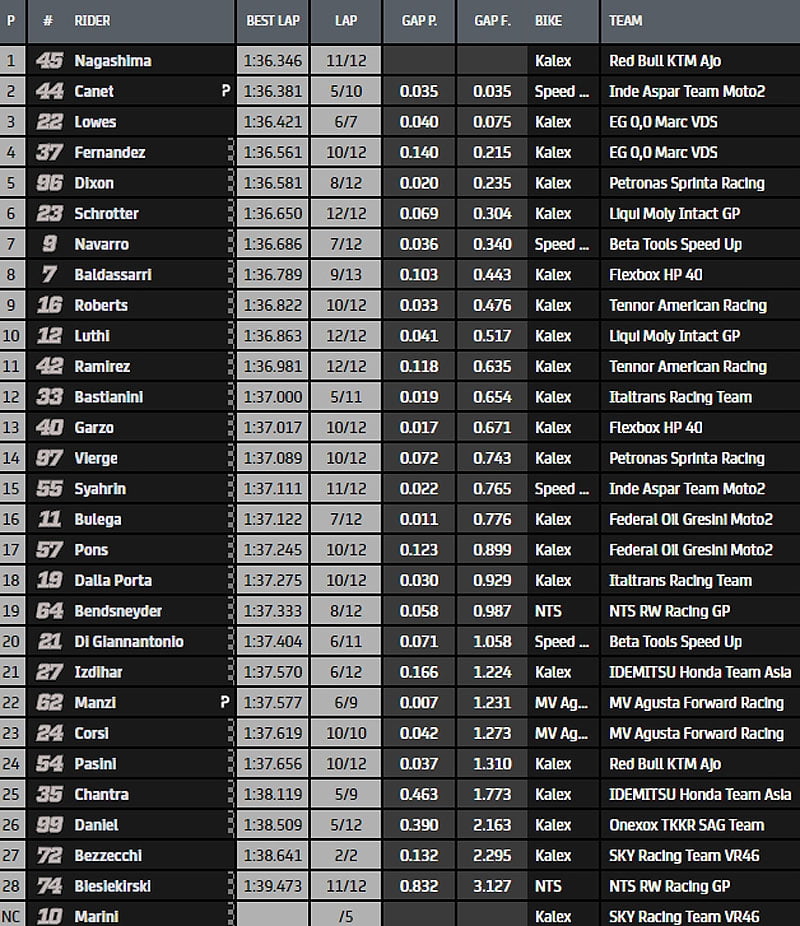Click Lowes' number 22 badge
Image resolution: width=800 pixels, height=926 pixels.
(48, 122)
